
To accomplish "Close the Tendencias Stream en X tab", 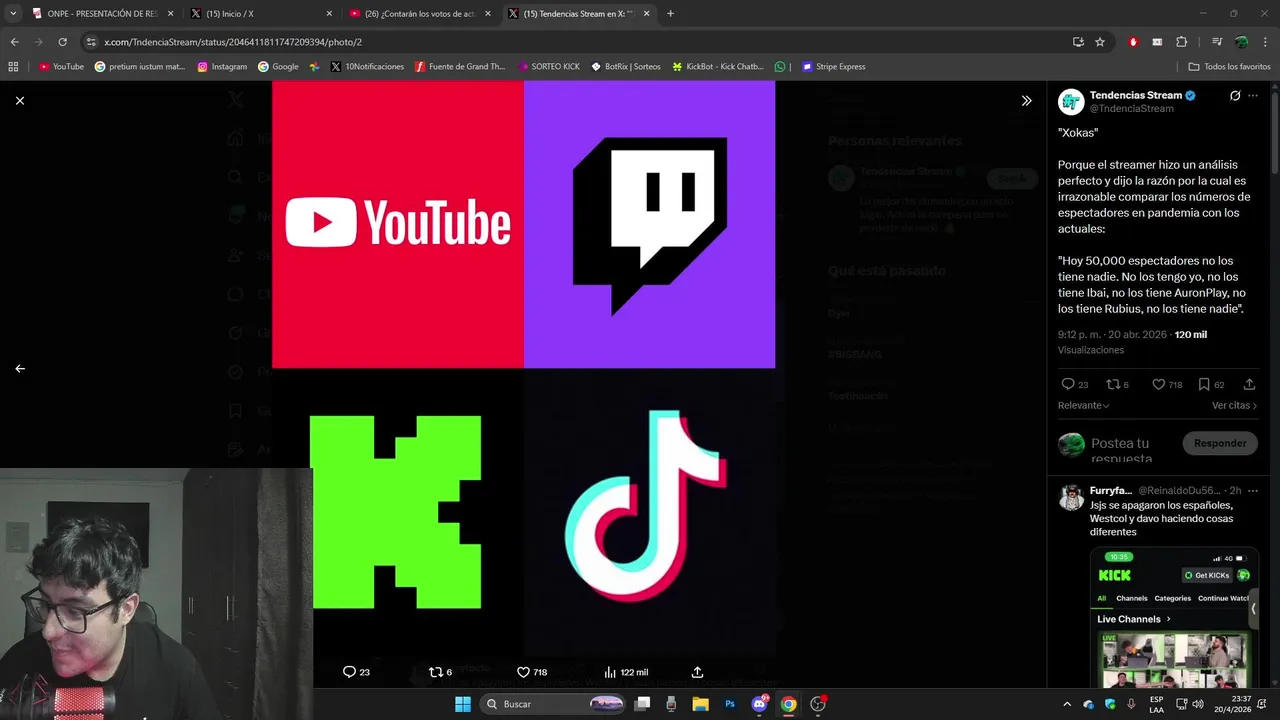I will (647, 14).
